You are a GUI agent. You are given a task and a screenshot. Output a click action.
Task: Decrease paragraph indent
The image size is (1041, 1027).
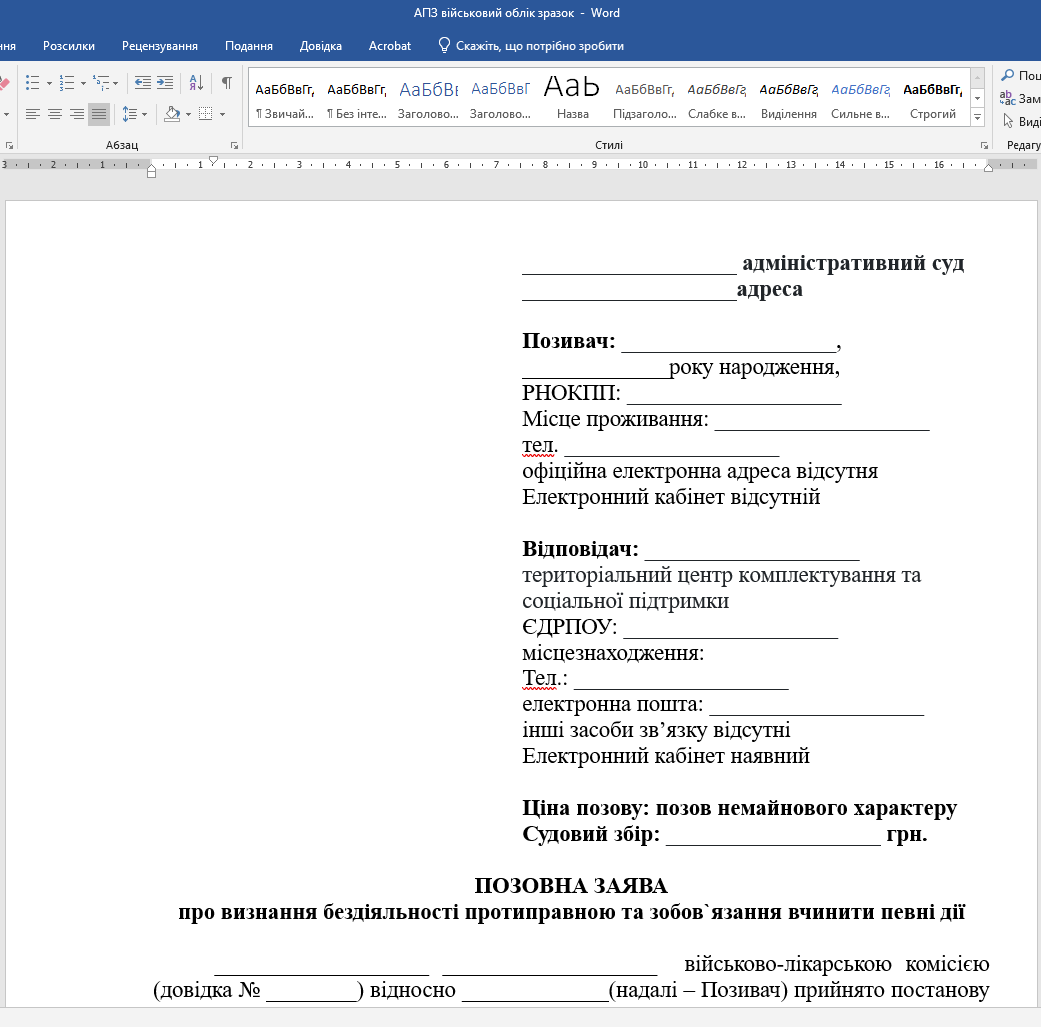click(142, 82)
